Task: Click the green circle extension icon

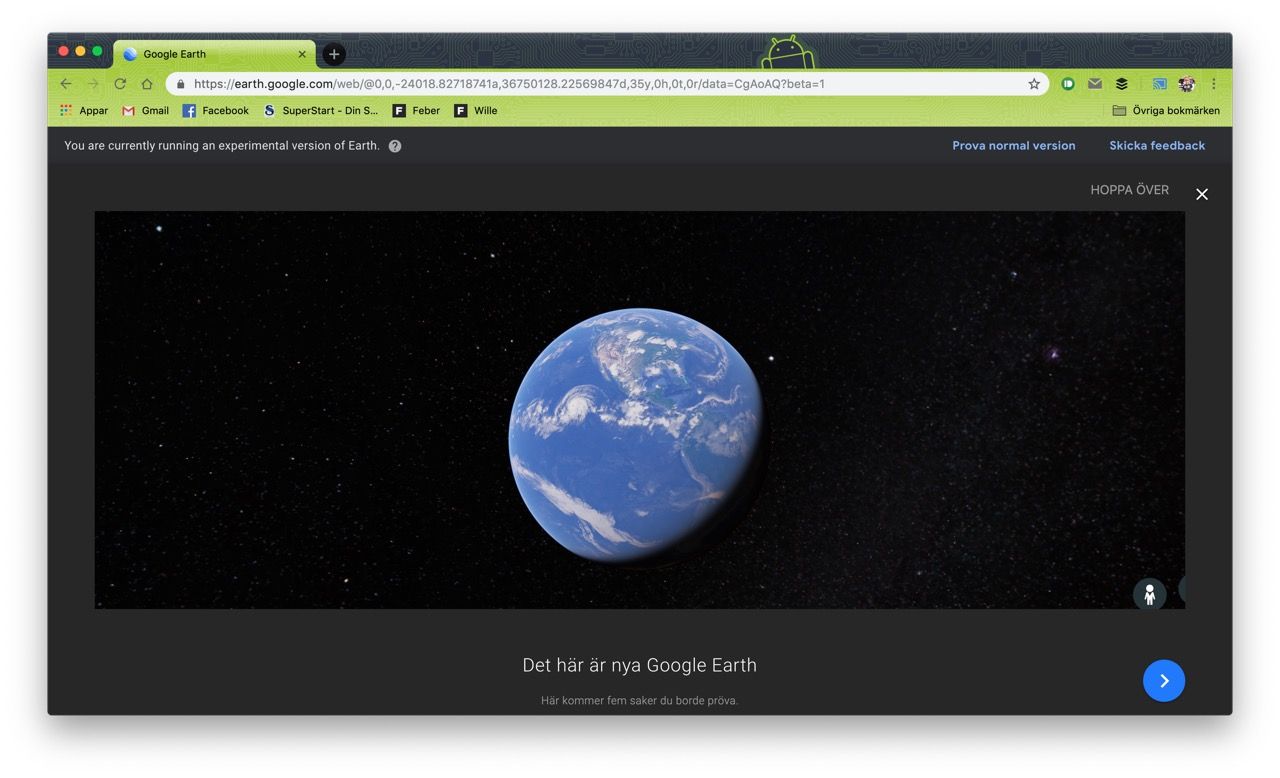Action: (x=1068, y=84)
